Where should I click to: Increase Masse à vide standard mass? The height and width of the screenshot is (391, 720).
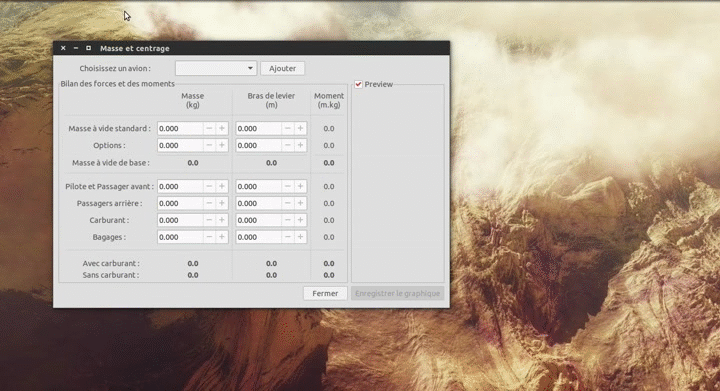point(222,128)
